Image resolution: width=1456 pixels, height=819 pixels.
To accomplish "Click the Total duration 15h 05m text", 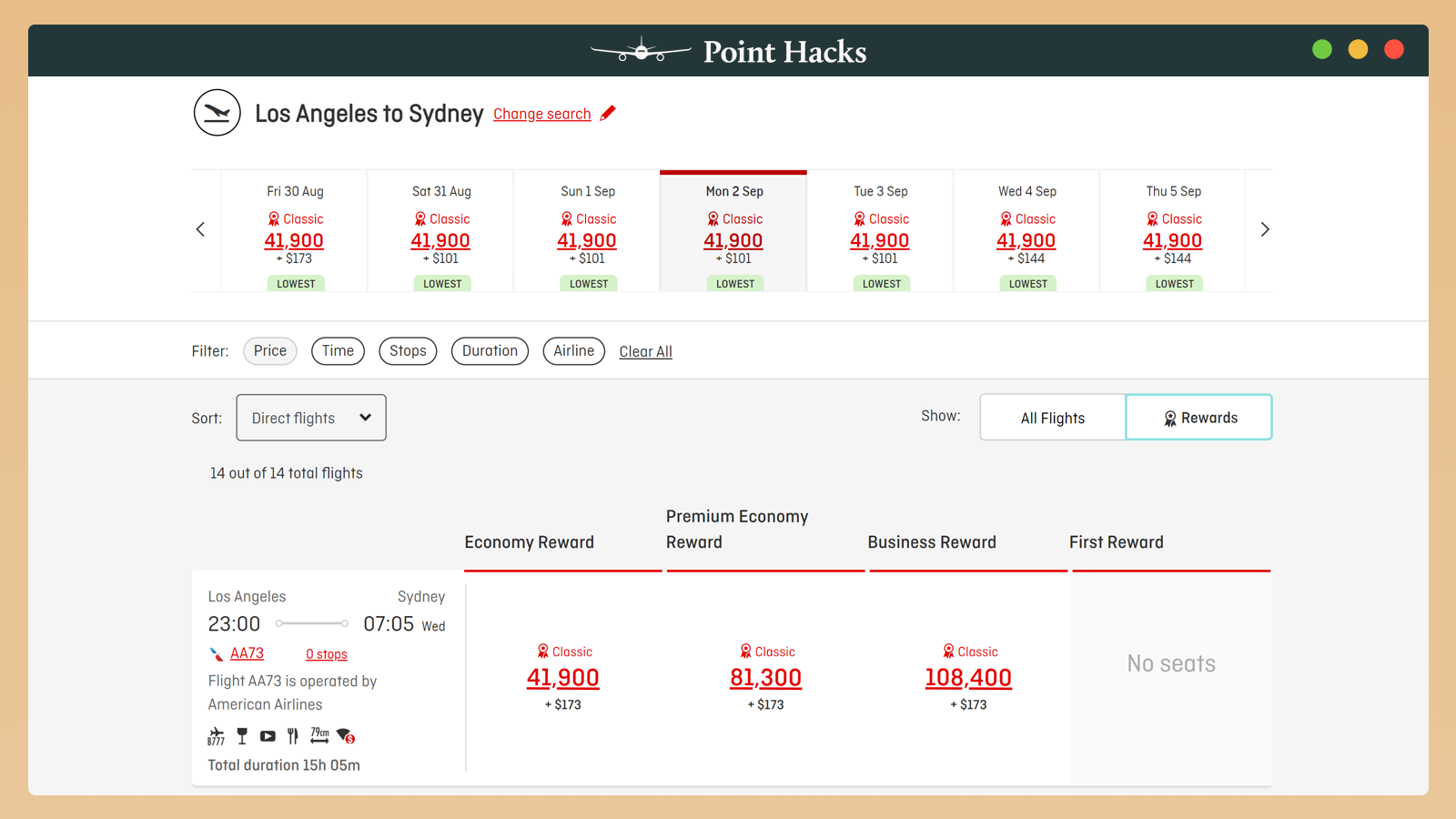I will (x=284, y=765).
